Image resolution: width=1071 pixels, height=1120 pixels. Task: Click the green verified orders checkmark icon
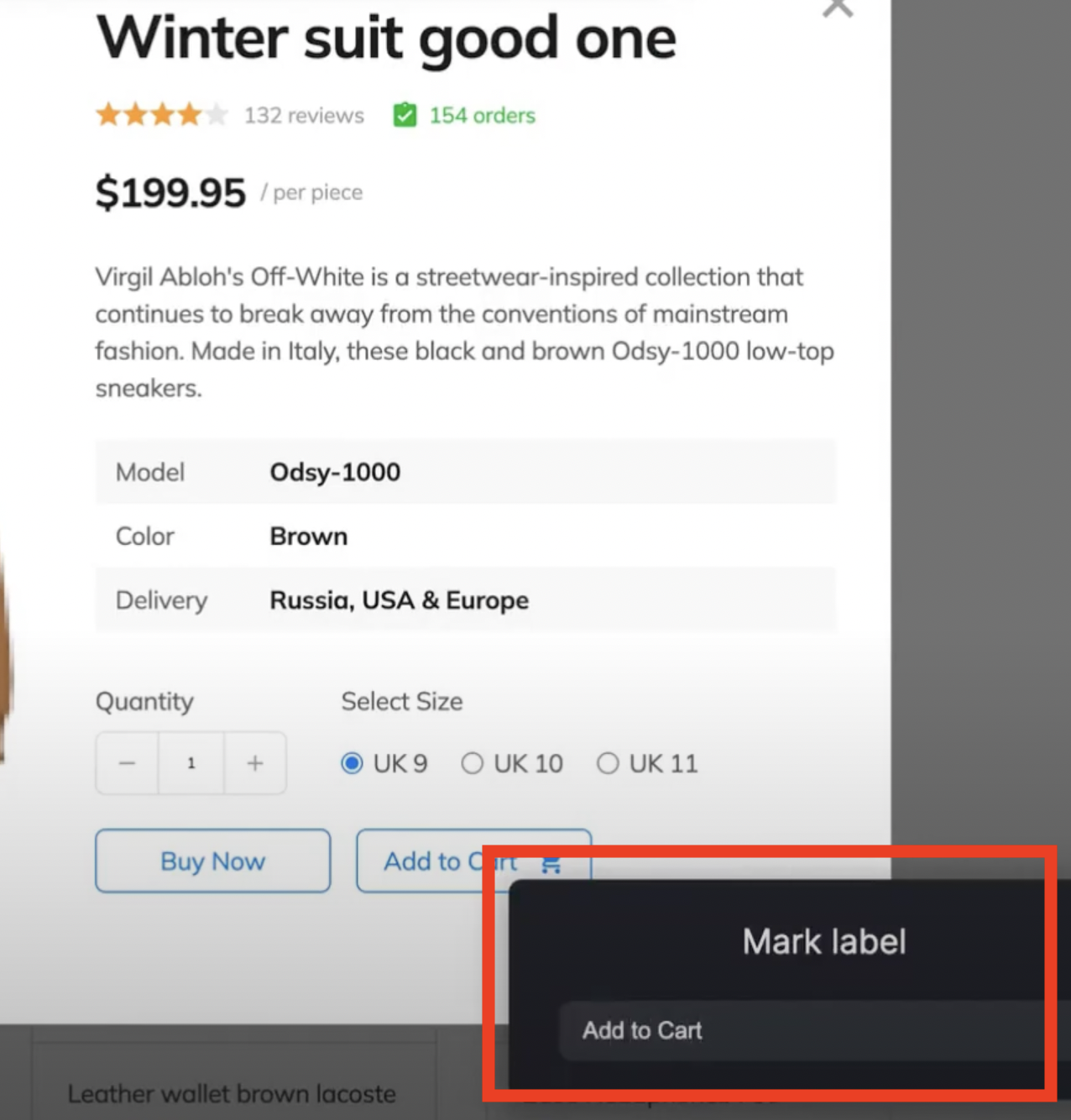point(405,115)
